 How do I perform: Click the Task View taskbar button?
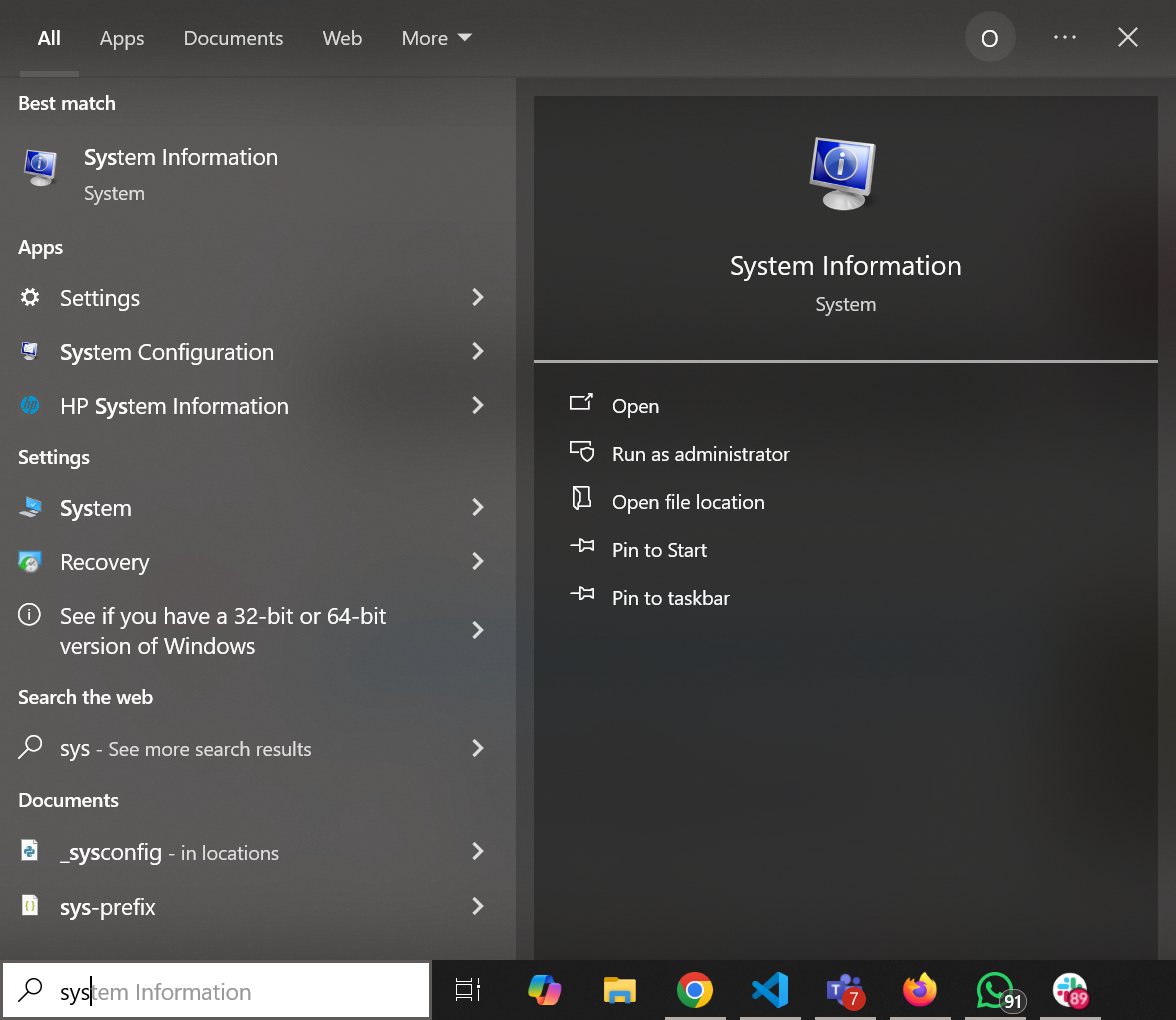[x=467, y=990]
